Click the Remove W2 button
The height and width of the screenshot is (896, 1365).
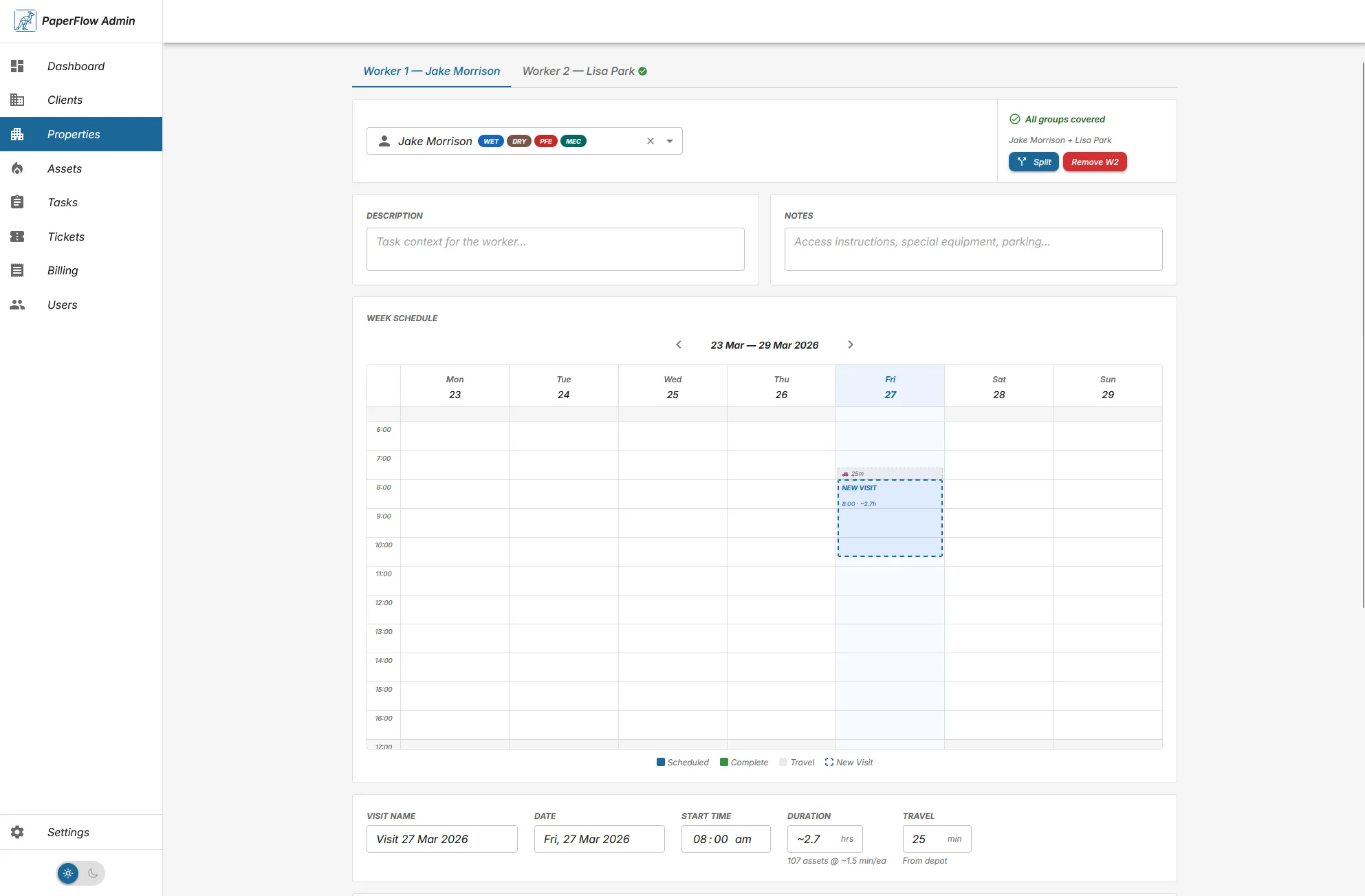point(1095,162)
